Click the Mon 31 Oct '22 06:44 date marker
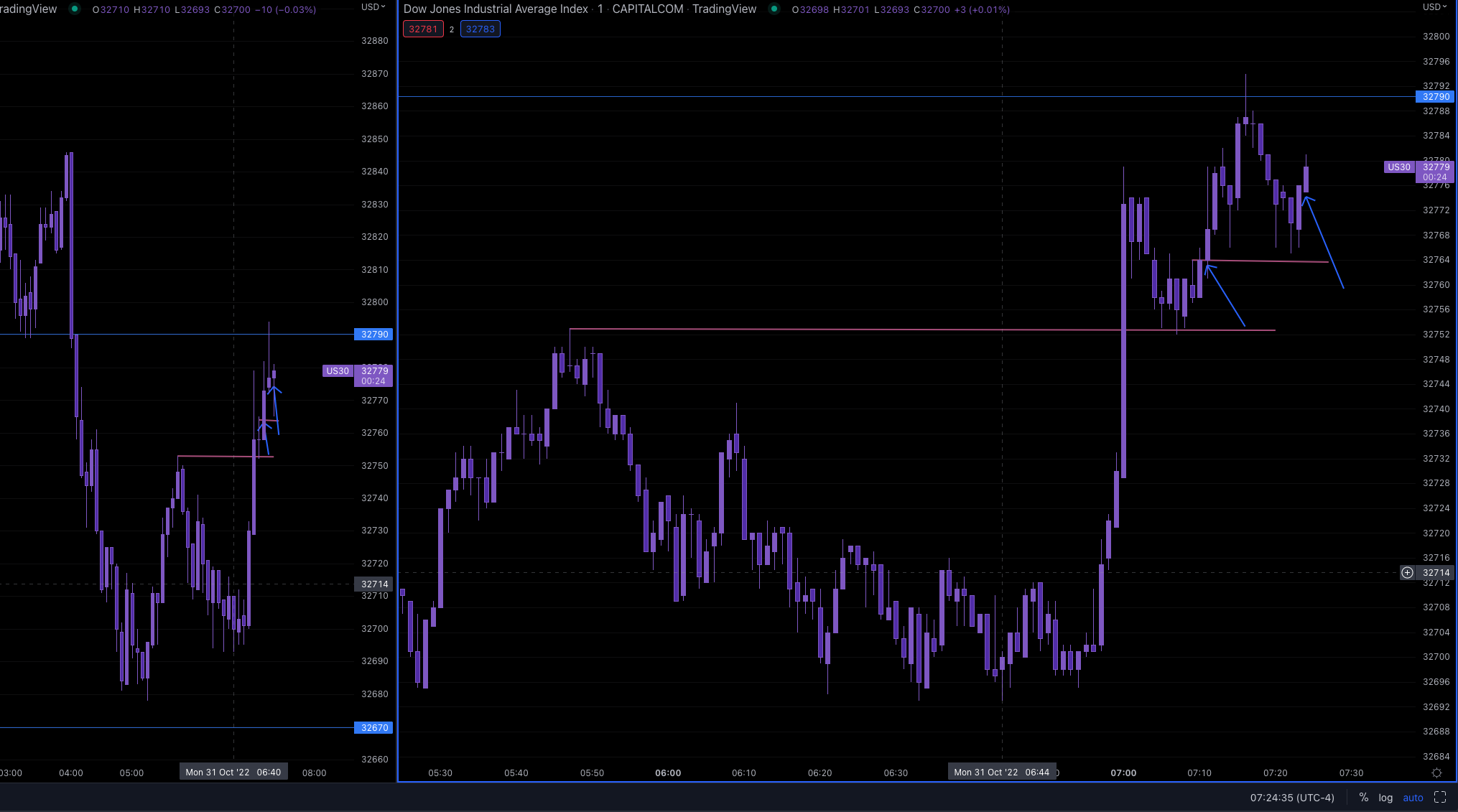 [x=1002, y=771]
